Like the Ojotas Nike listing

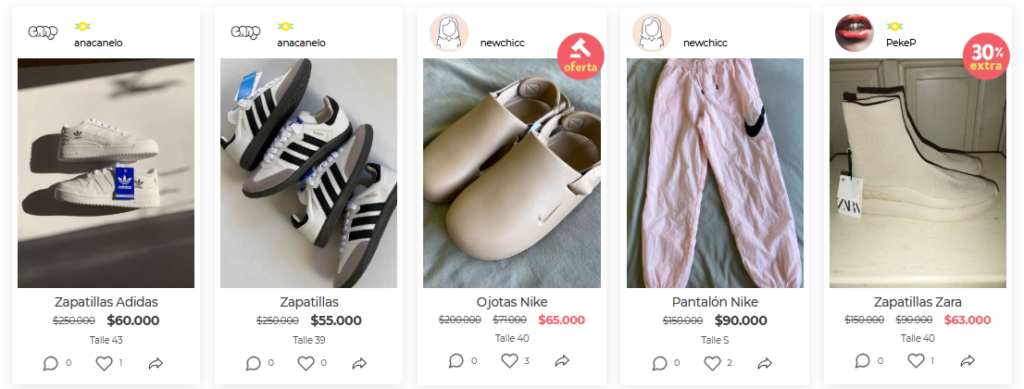[509, 360]
